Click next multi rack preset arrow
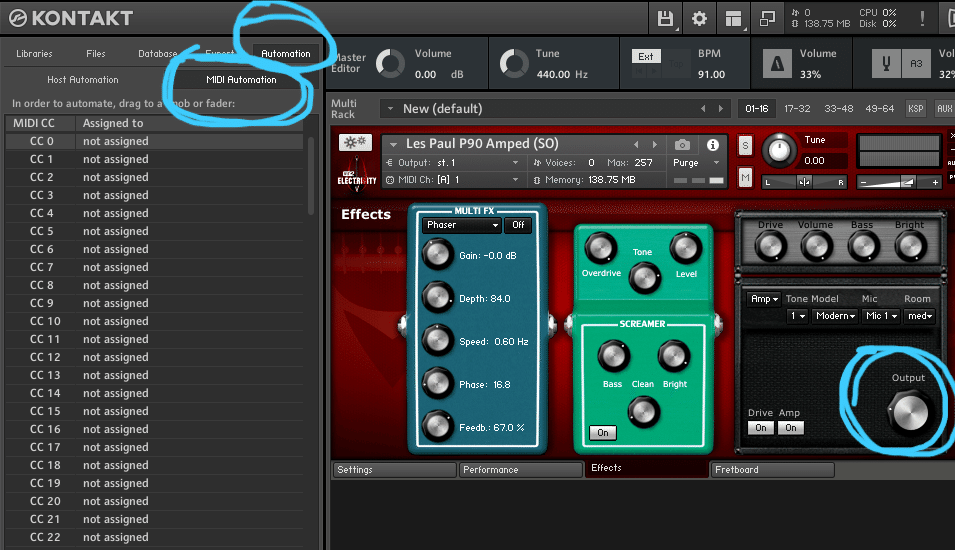Image resolution: width=955 pixels, height=550 pixels. pyautogui.click(x=721, y=108)
